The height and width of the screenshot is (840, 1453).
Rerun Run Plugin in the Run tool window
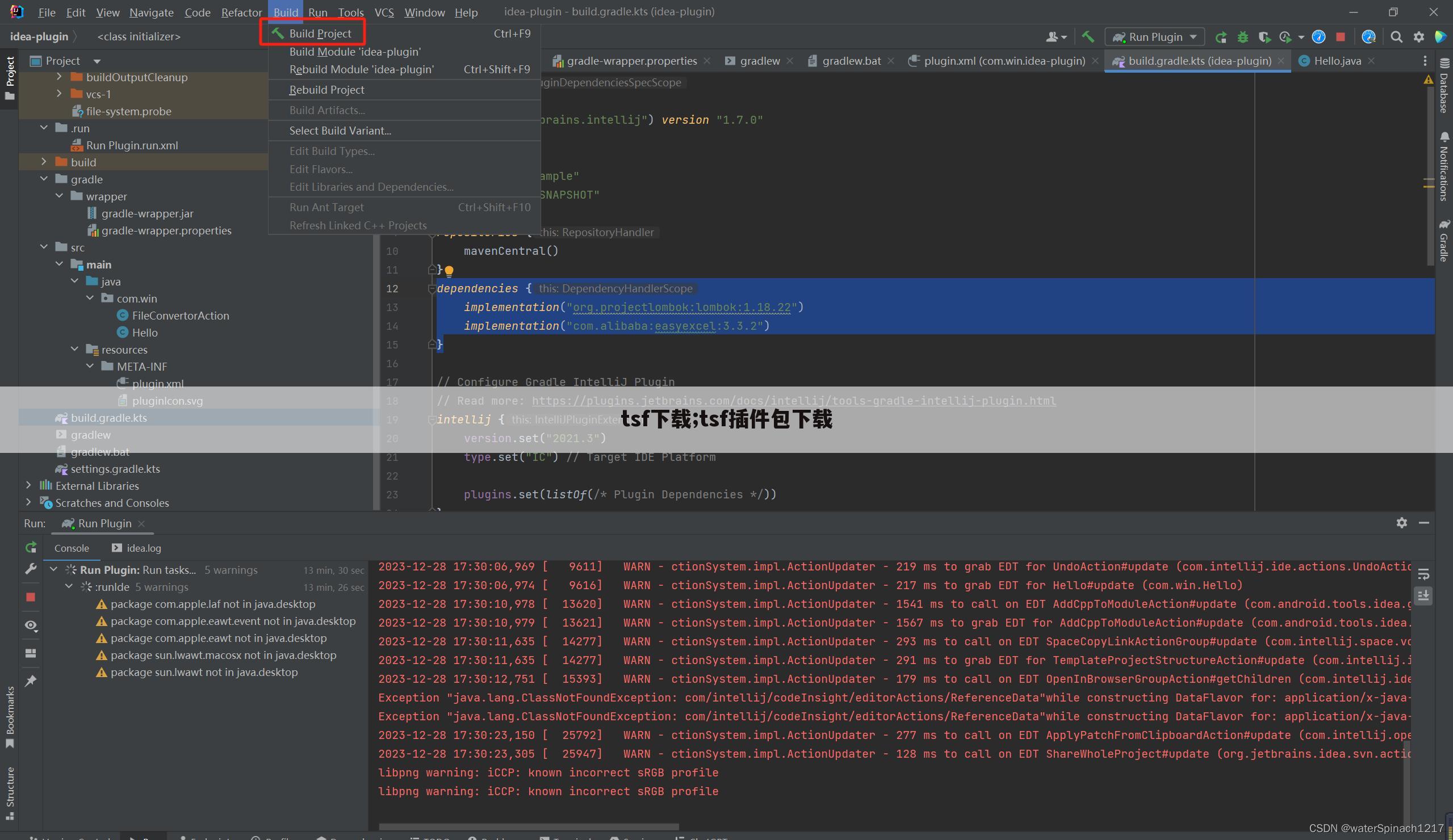tap(31, 547)
